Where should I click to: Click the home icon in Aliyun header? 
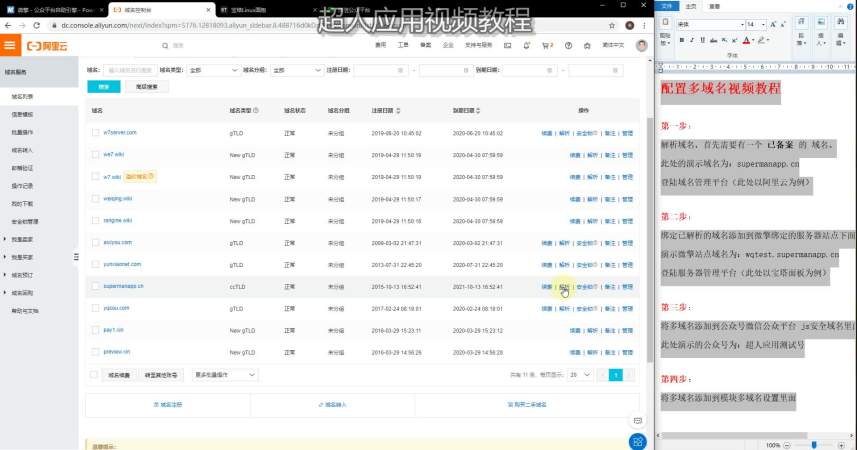pyautogui.click(x=587, y=46)
